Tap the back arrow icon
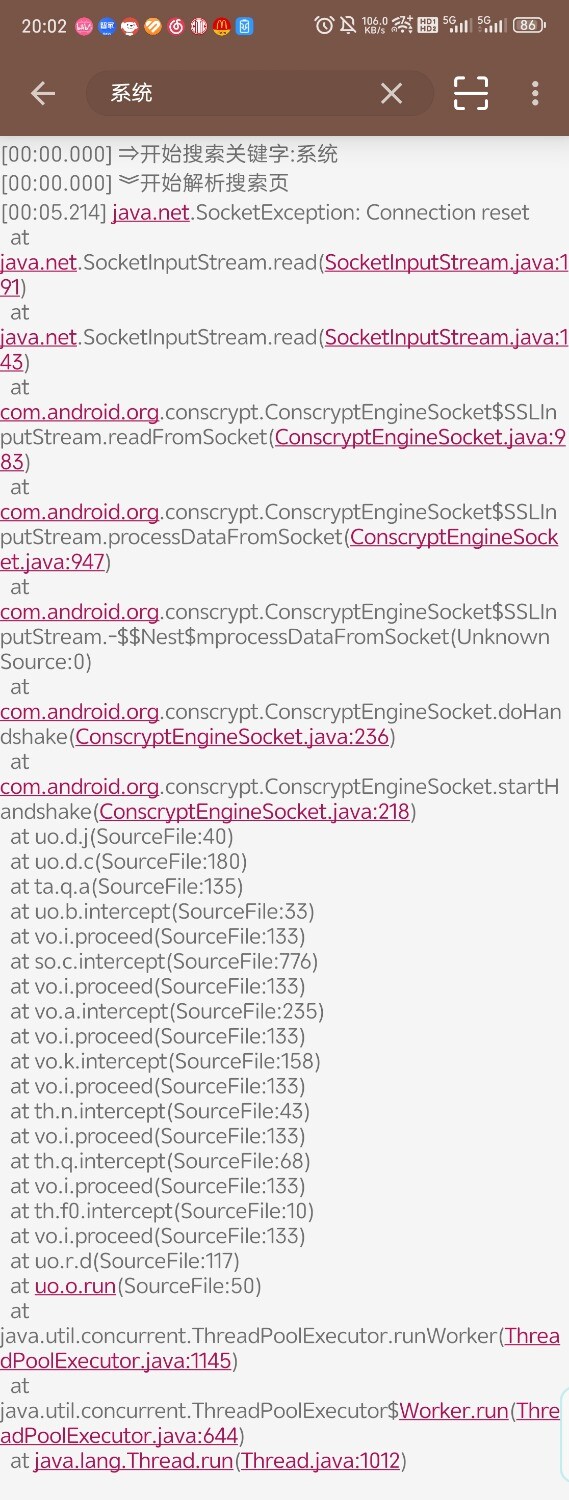This screenshot has width=569, height=1500. [x=42, y=94]
